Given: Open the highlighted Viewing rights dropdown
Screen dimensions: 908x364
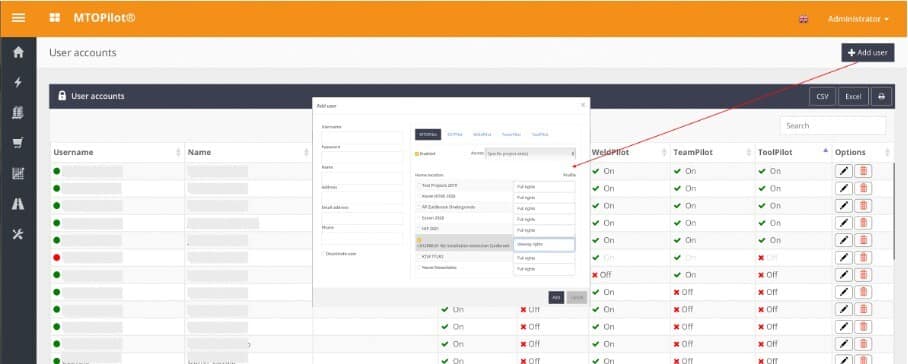Looking at the screenshot, I should [x=544, y=244].
